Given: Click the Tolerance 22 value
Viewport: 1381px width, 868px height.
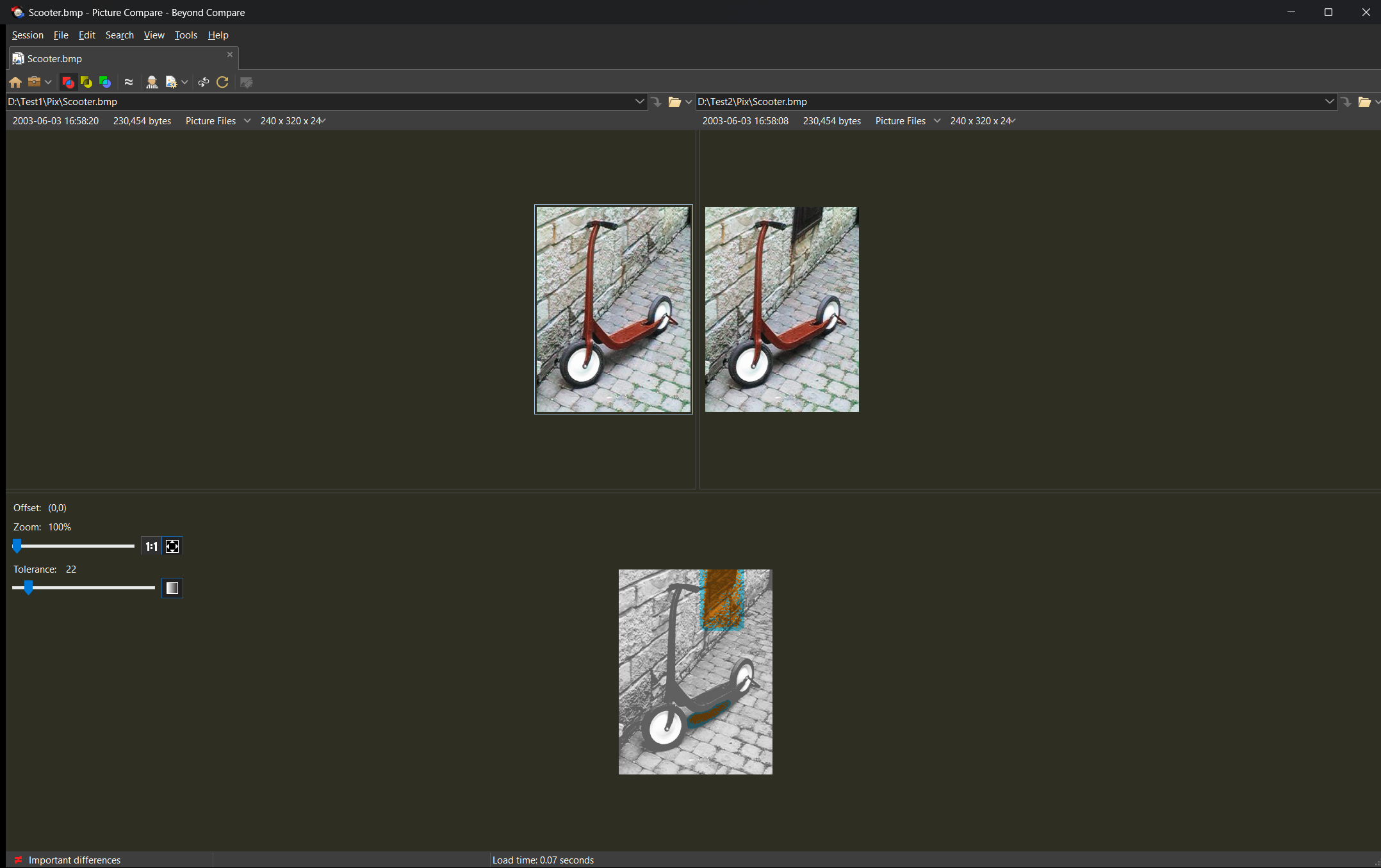Looking at the screenshot, I should pos(71,569).
